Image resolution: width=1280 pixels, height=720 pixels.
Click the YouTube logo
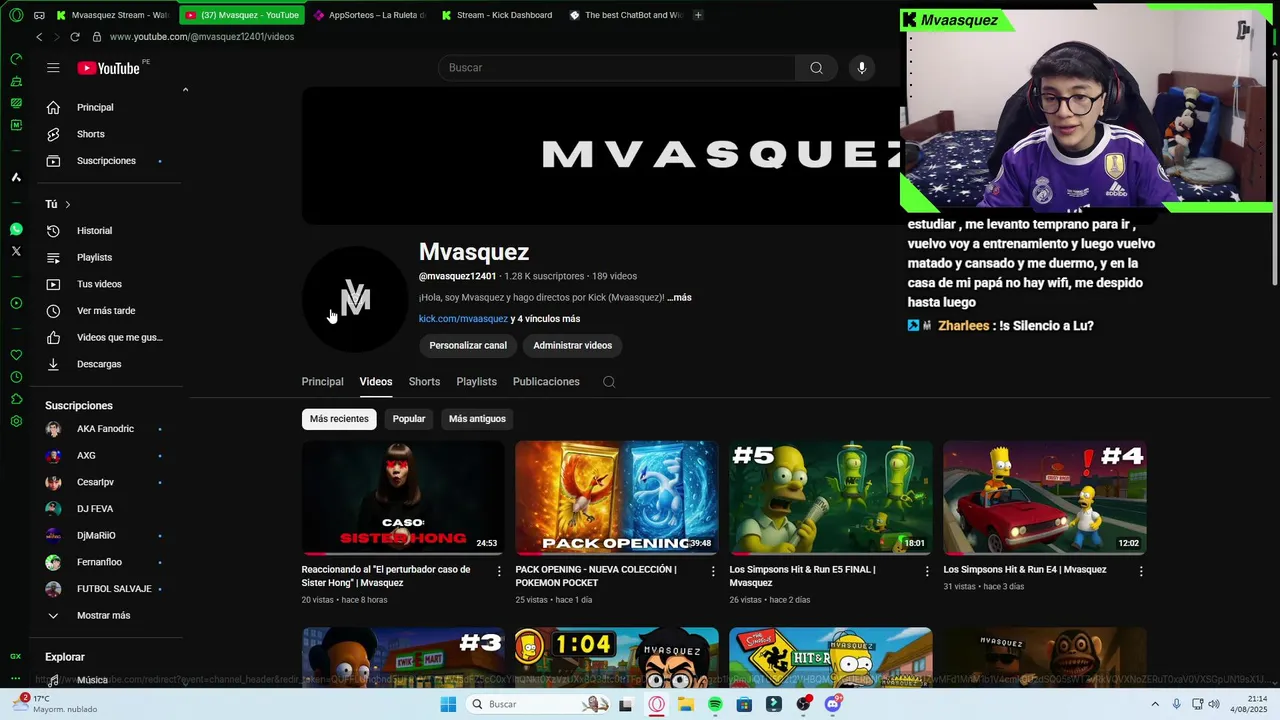click(x=108, y=68)
